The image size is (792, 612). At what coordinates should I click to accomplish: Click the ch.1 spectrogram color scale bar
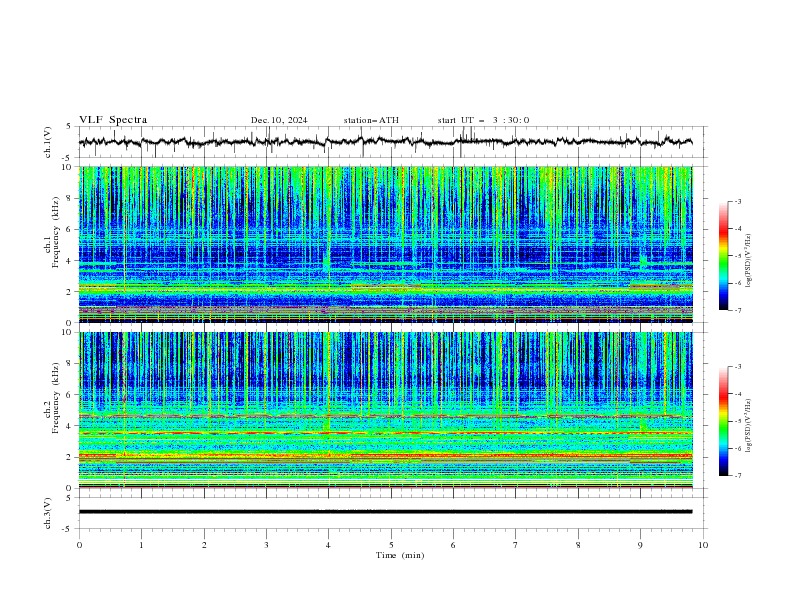(723, 256)
